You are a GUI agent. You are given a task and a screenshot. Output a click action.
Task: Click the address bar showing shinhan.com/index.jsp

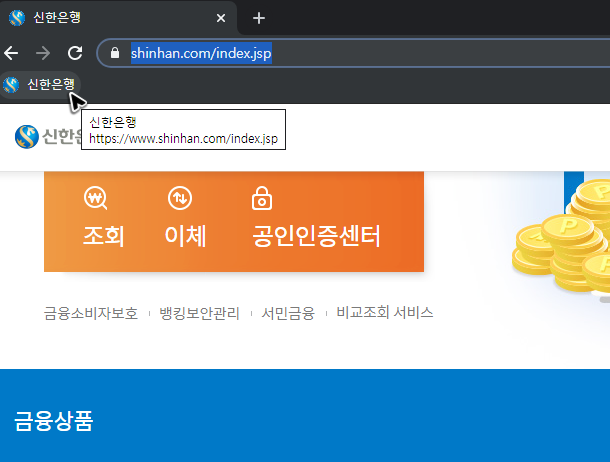[353, 53]
